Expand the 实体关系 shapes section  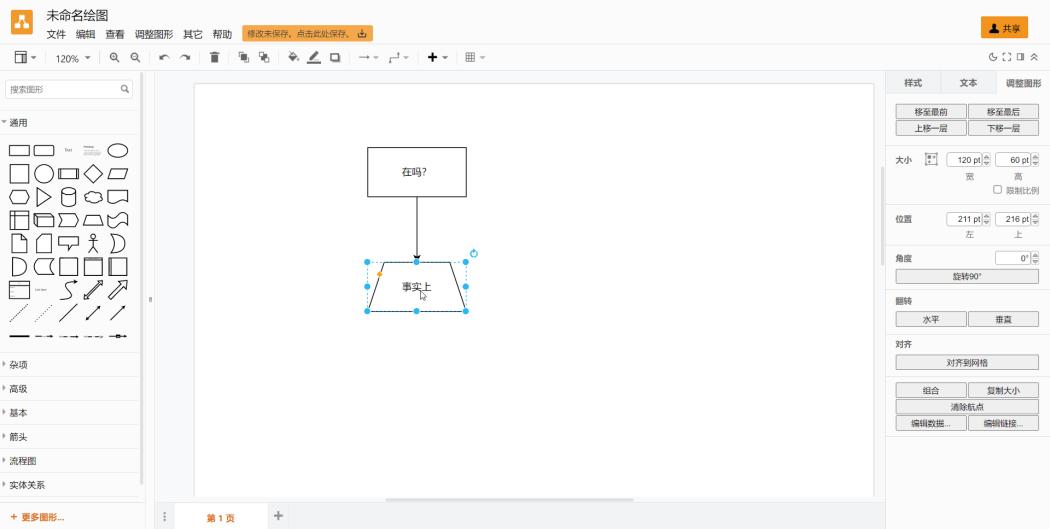pos(70,485)
